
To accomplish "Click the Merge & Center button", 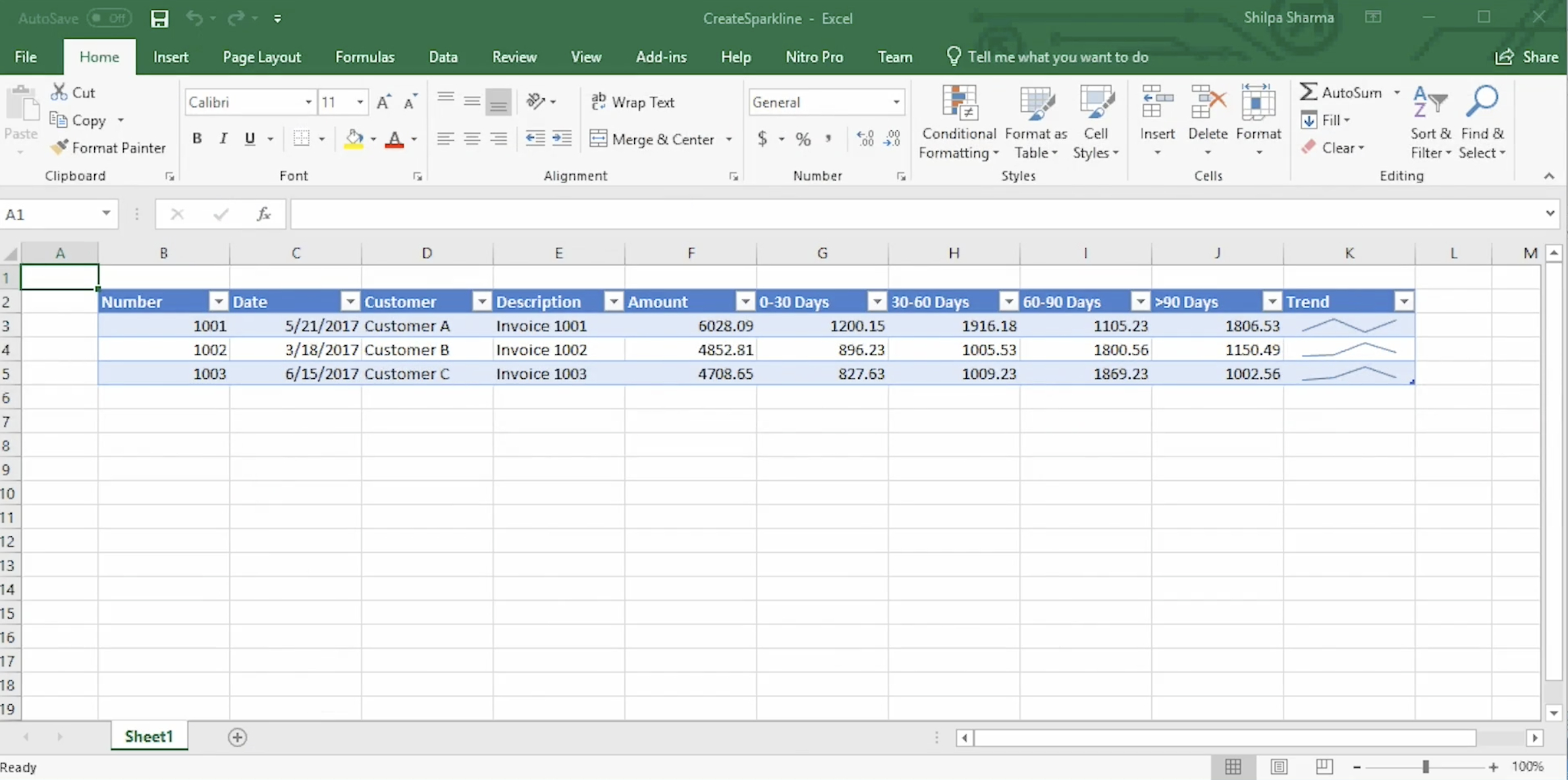I will point(653,139).
